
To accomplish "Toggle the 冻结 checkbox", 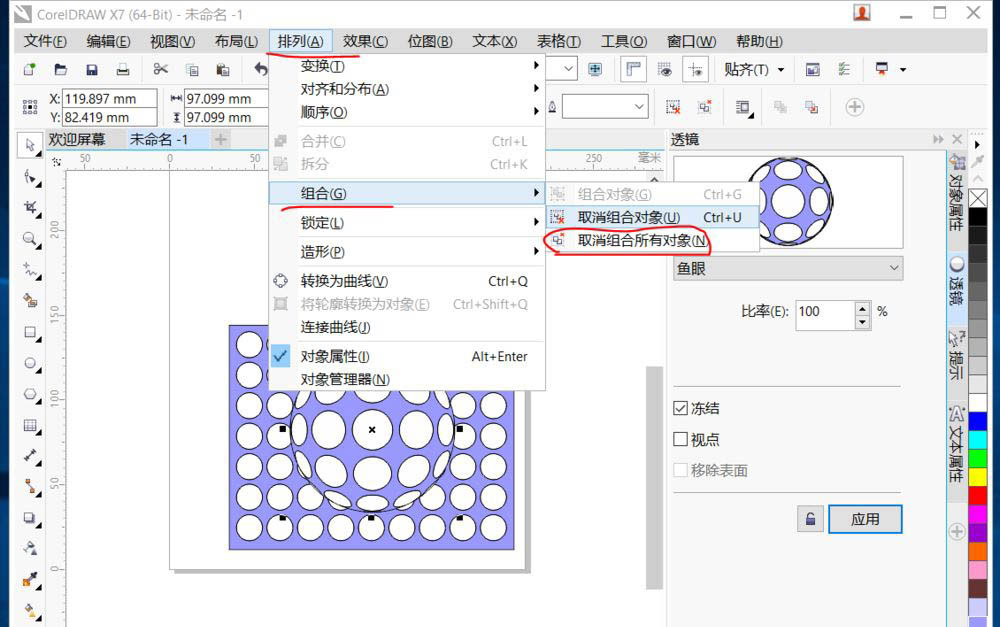I will (x=681, y=408).
